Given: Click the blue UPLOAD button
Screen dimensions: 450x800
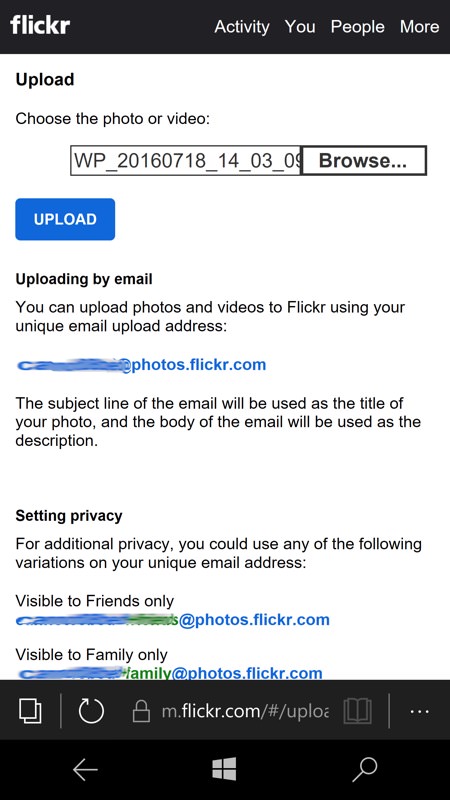Looking at the screenshot, I should [x=65, y=219].
